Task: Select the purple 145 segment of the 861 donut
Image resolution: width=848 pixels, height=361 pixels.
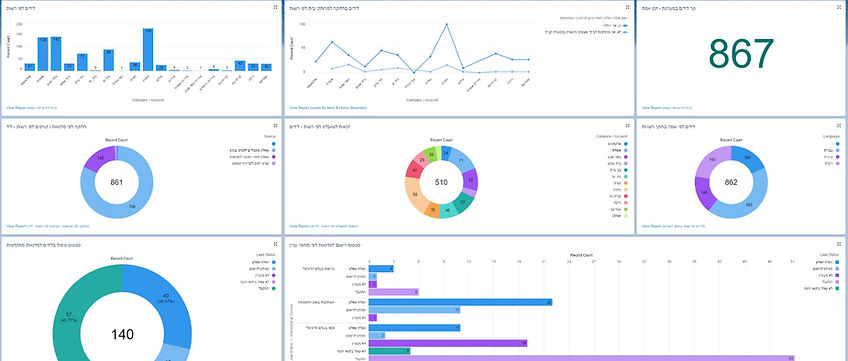Action: tap(100, 158)
